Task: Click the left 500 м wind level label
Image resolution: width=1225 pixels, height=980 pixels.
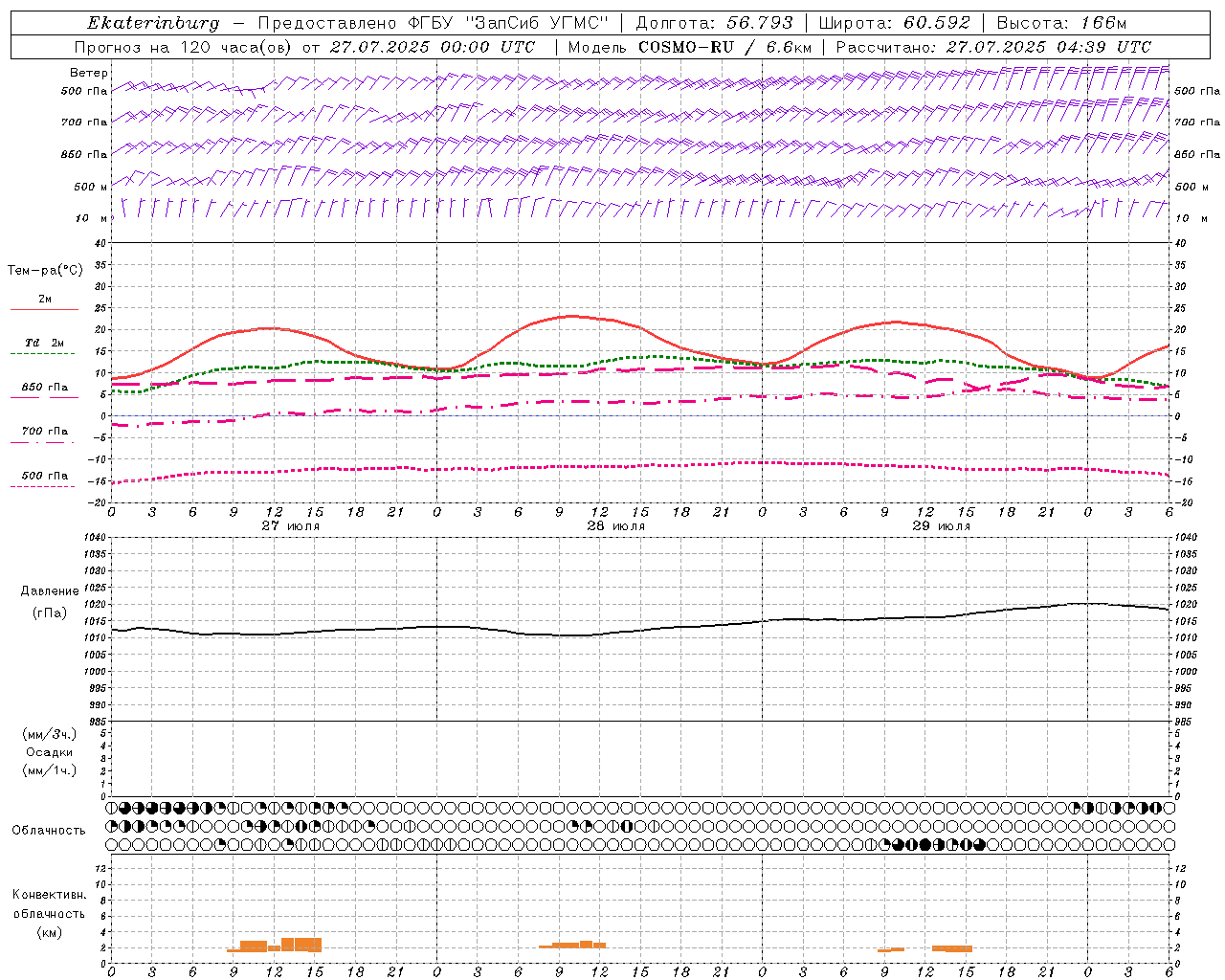Action: tap(91, 187)
